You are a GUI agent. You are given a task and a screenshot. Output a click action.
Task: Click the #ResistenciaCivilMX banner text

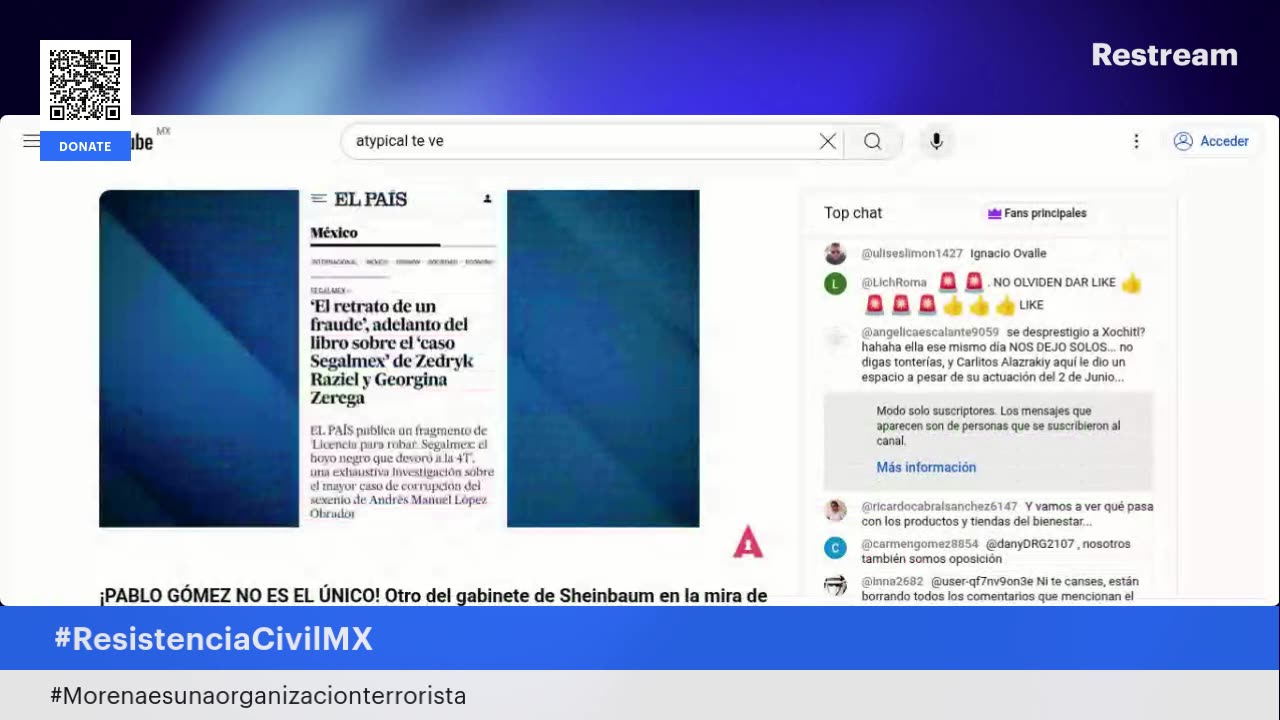pyautogui.click(x=214, y=639)
